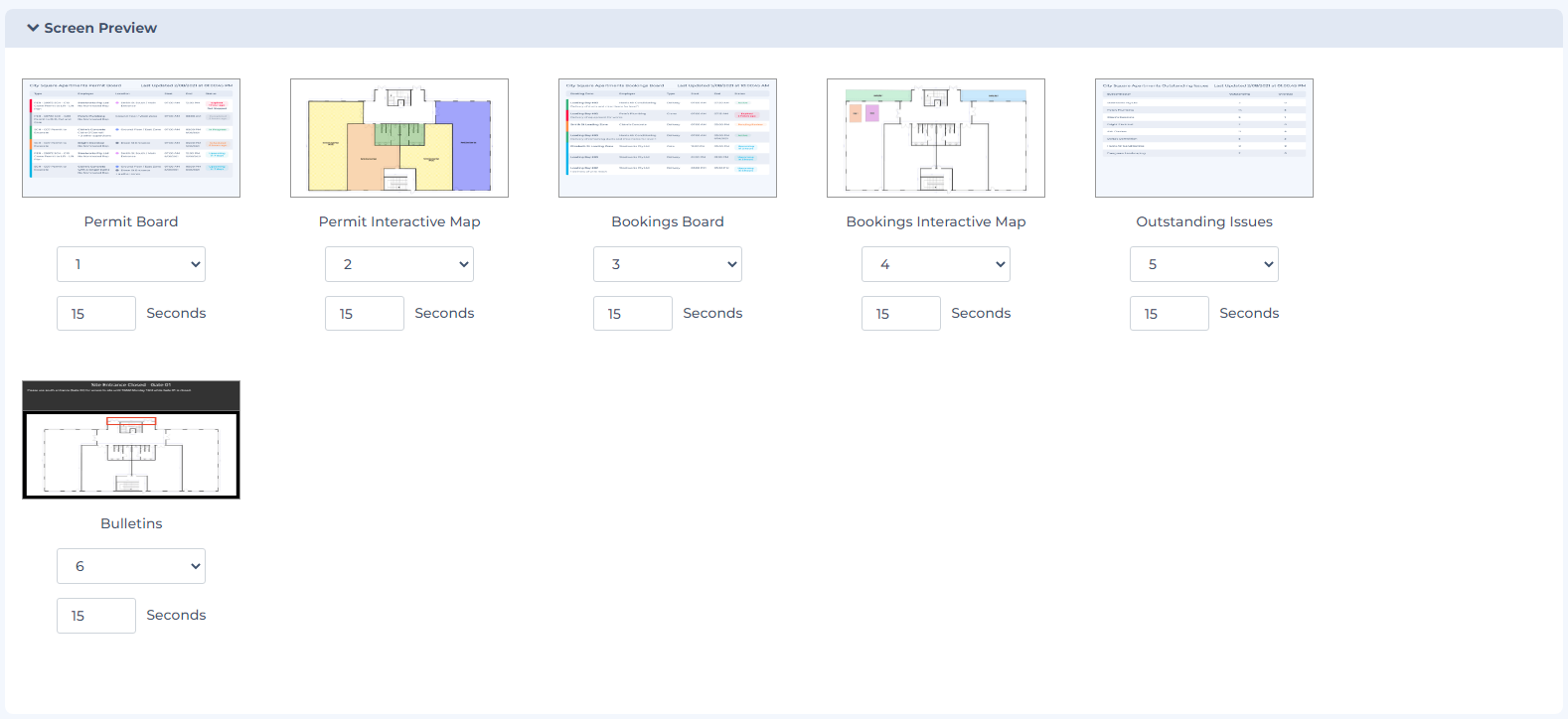Click the Permit Interactive Map label
This screenshot has height=719, width=1568.
tap(399, 221)
